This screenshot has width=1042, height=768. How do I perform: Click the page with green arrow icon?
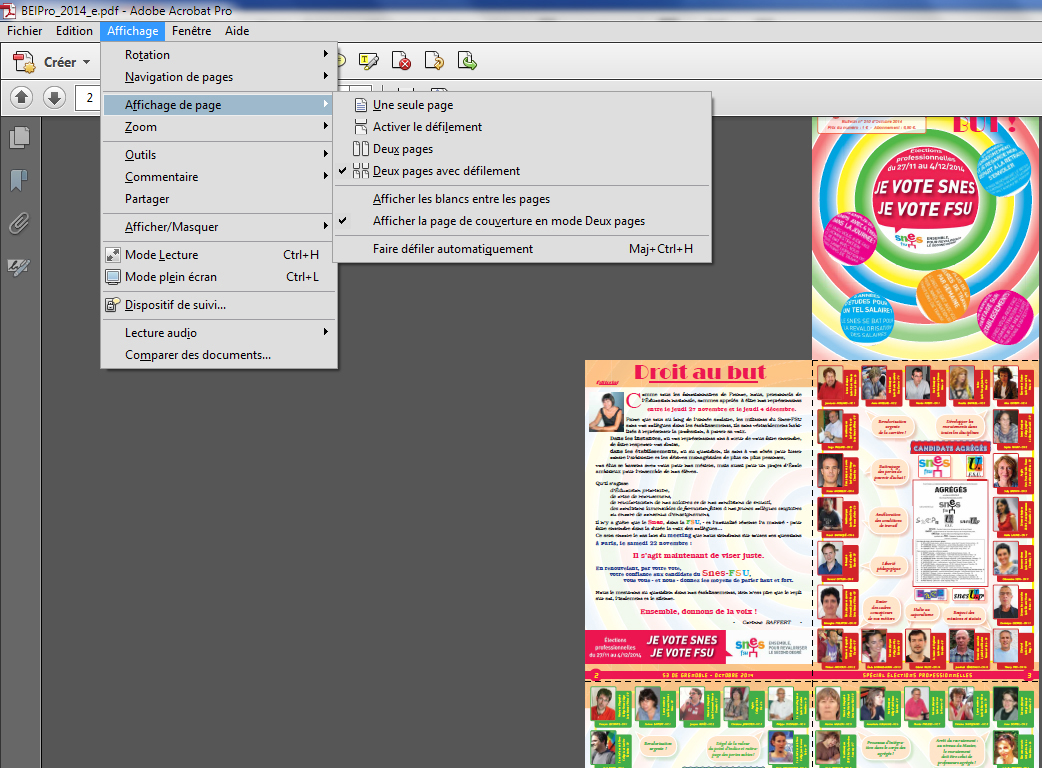(467, 62)
